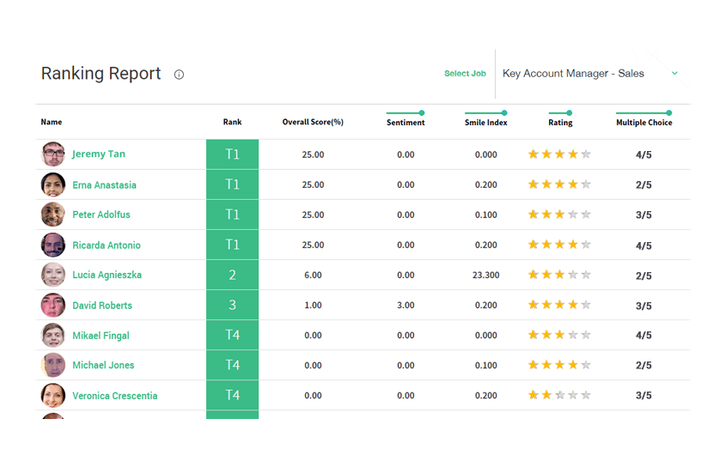The image size is (726, 473).
Task: Click Jeremy Tan's profile avatar
Action: point(53,154)
